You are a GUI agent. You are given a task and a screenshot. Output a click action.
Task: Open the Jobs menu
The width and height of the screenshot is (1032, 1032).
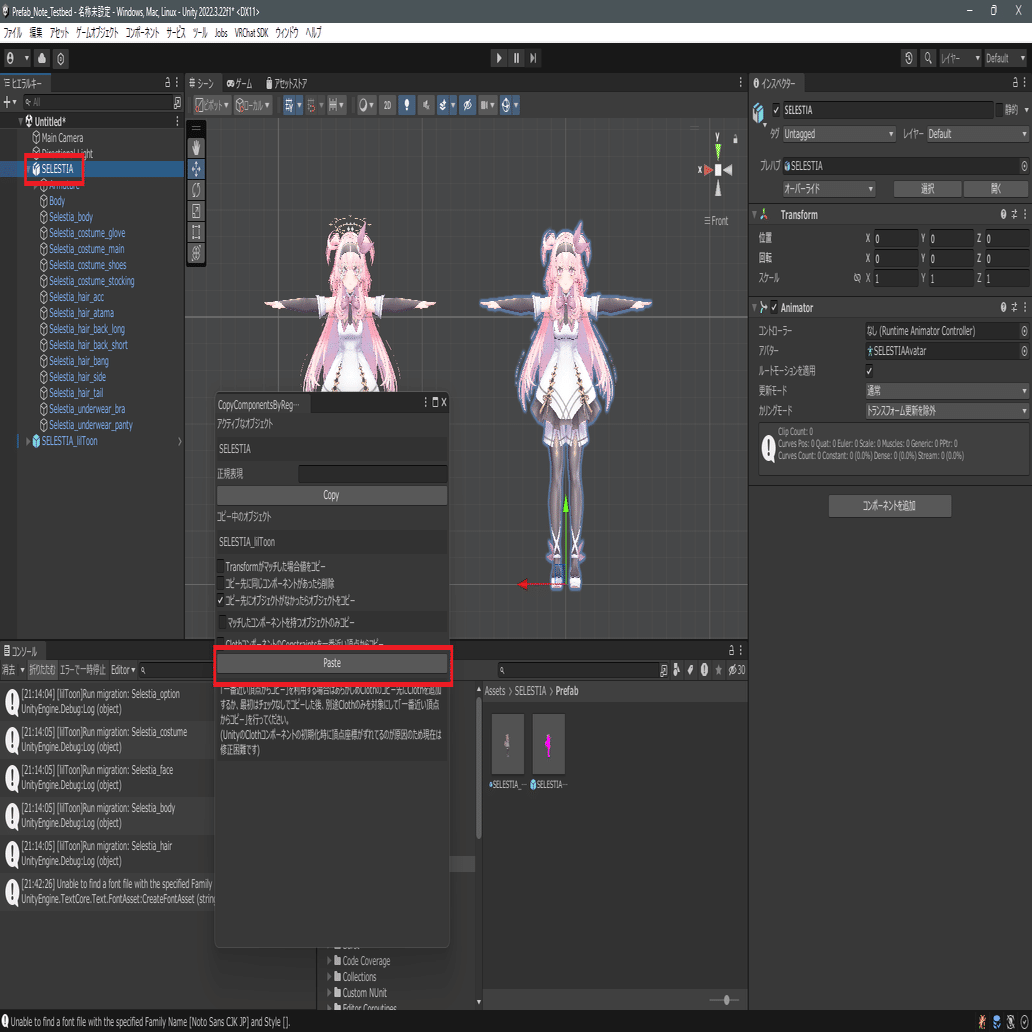click(x=221, y=33)
